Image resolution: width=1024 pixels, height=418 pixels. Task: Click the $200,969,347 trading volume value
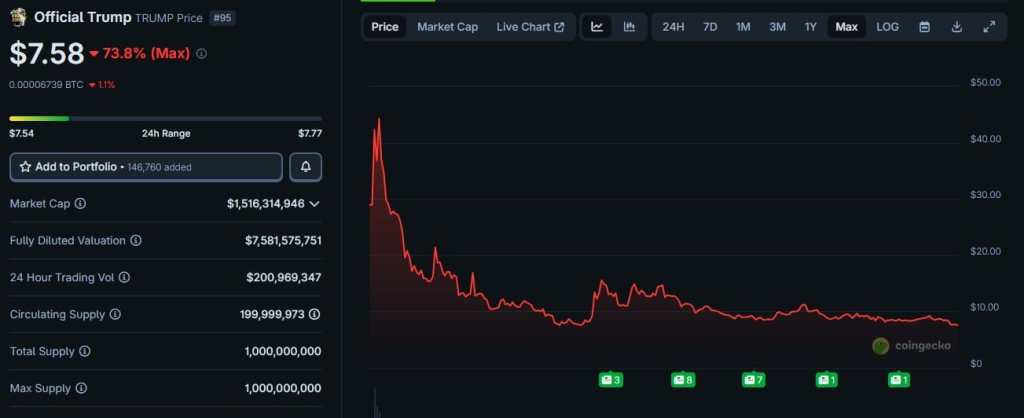(284, 278)
